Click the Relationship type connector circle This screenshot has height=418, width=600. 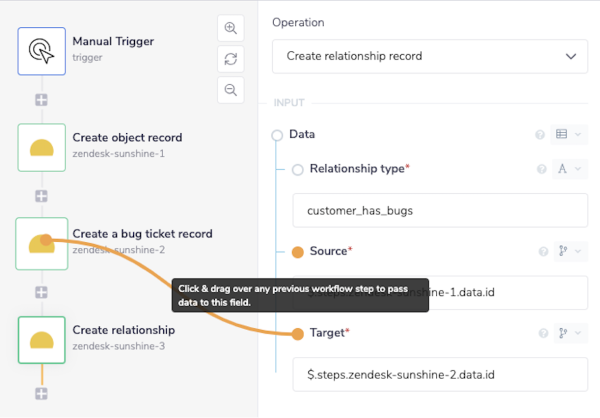297,170
